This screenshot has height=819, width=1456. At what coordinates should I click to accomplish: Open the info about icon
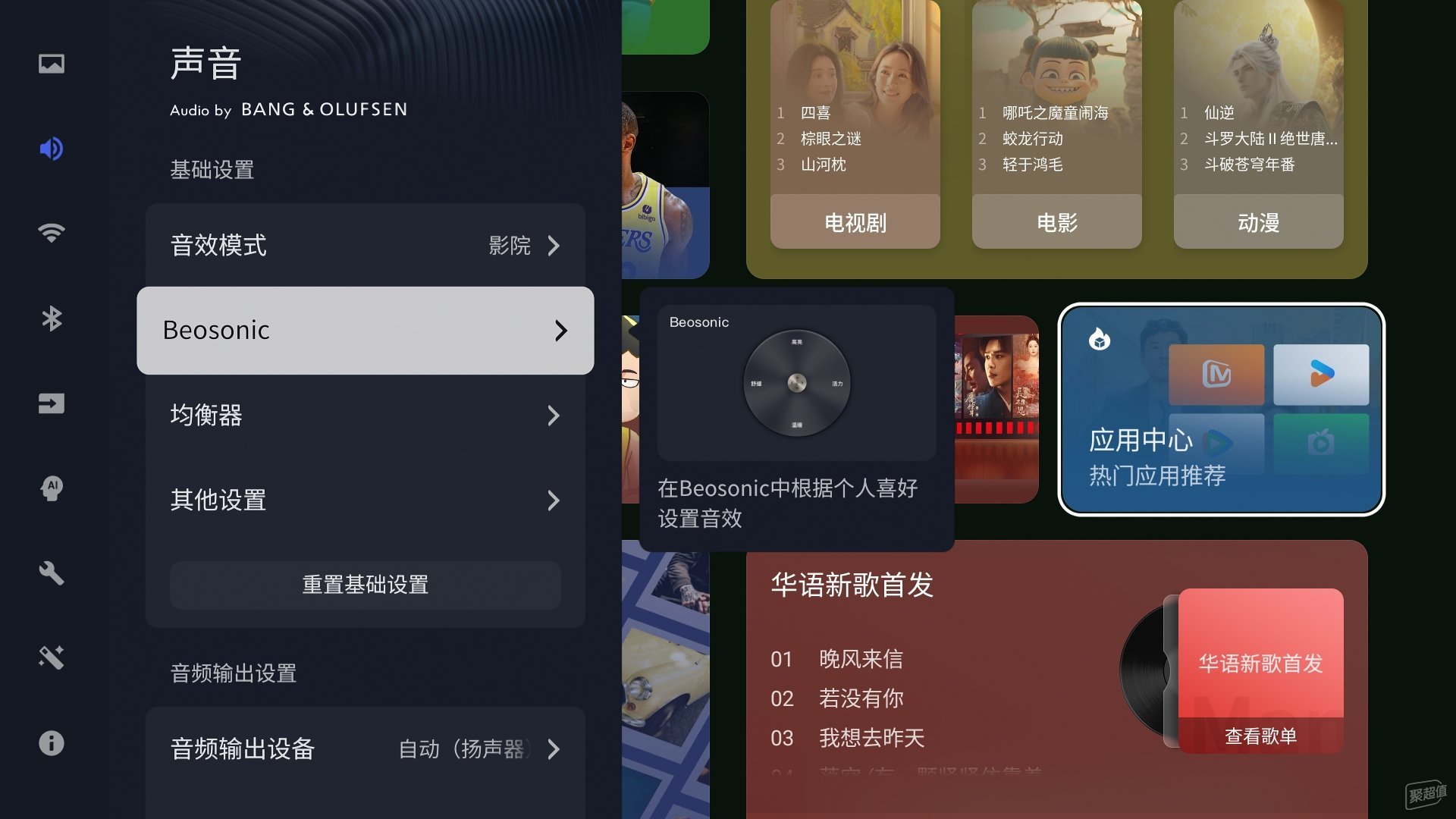[52, 743]
